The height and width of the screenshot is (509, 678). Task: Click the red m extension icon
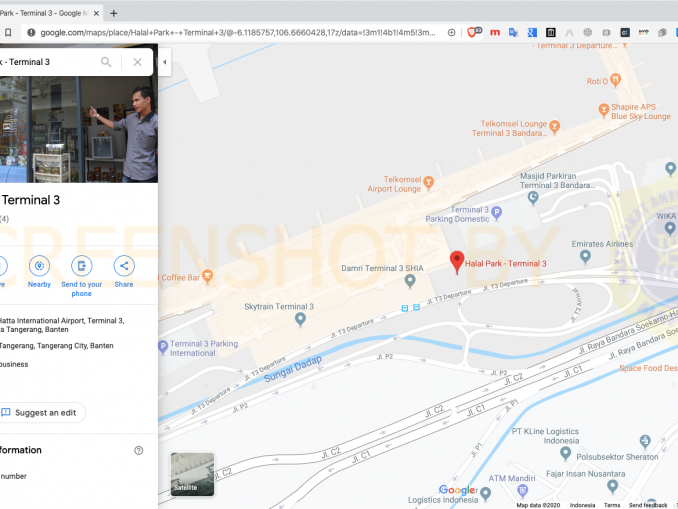tap(495, 32)
